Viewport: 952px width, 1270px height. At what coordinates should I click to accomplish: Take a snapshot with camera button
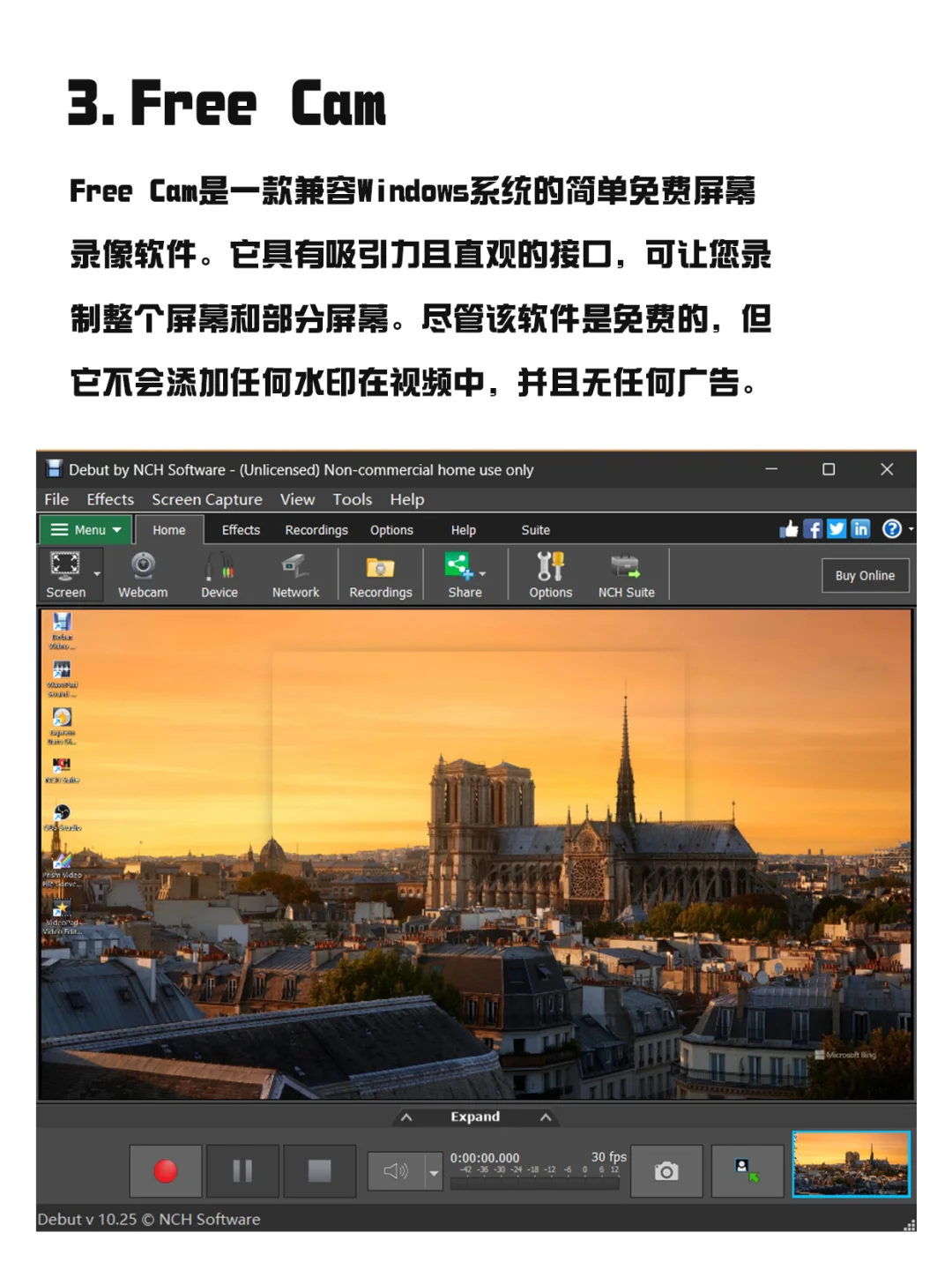click(666, 1170)
